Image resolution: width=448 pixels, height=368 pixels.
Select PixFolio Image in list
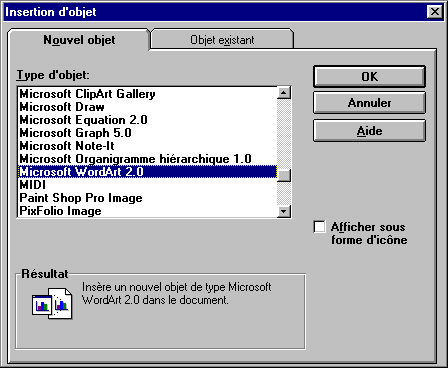pyautogui.click(x=147, y=211)
